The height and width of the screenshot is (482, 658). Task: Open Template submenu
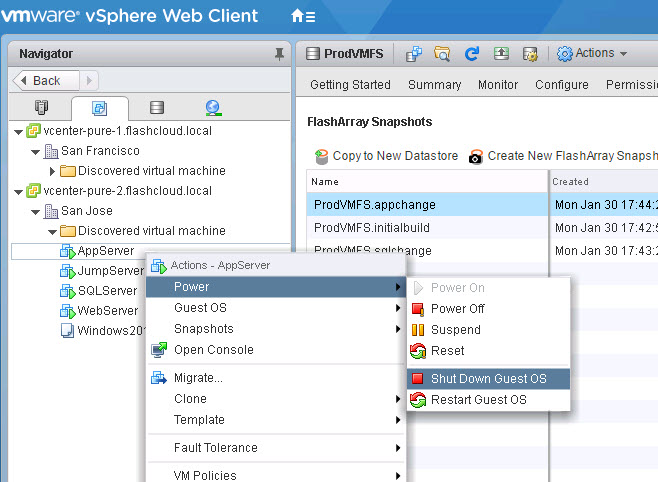click(275, 420)
